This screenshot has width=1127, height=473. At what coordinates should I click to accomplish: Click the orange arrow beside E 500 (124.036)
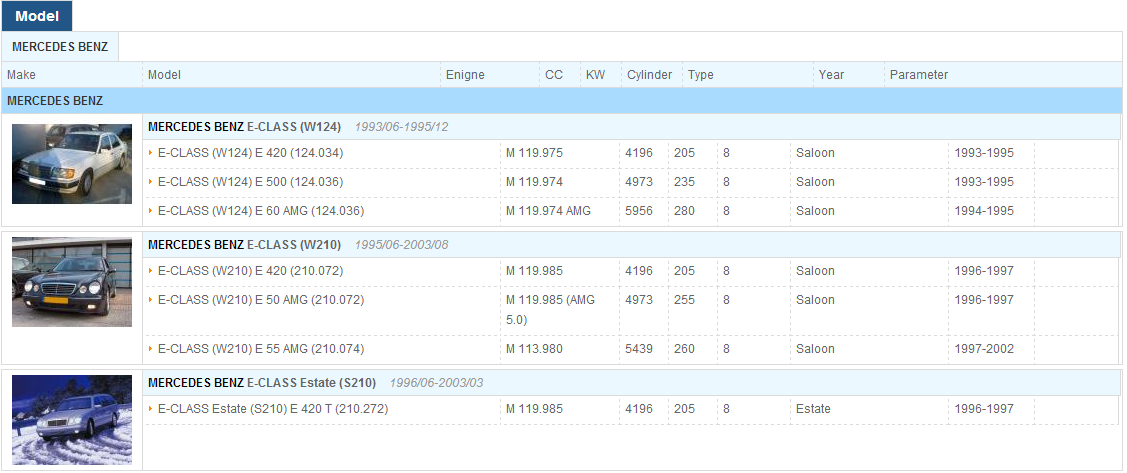pyautogui.click(x=151, y=181)
